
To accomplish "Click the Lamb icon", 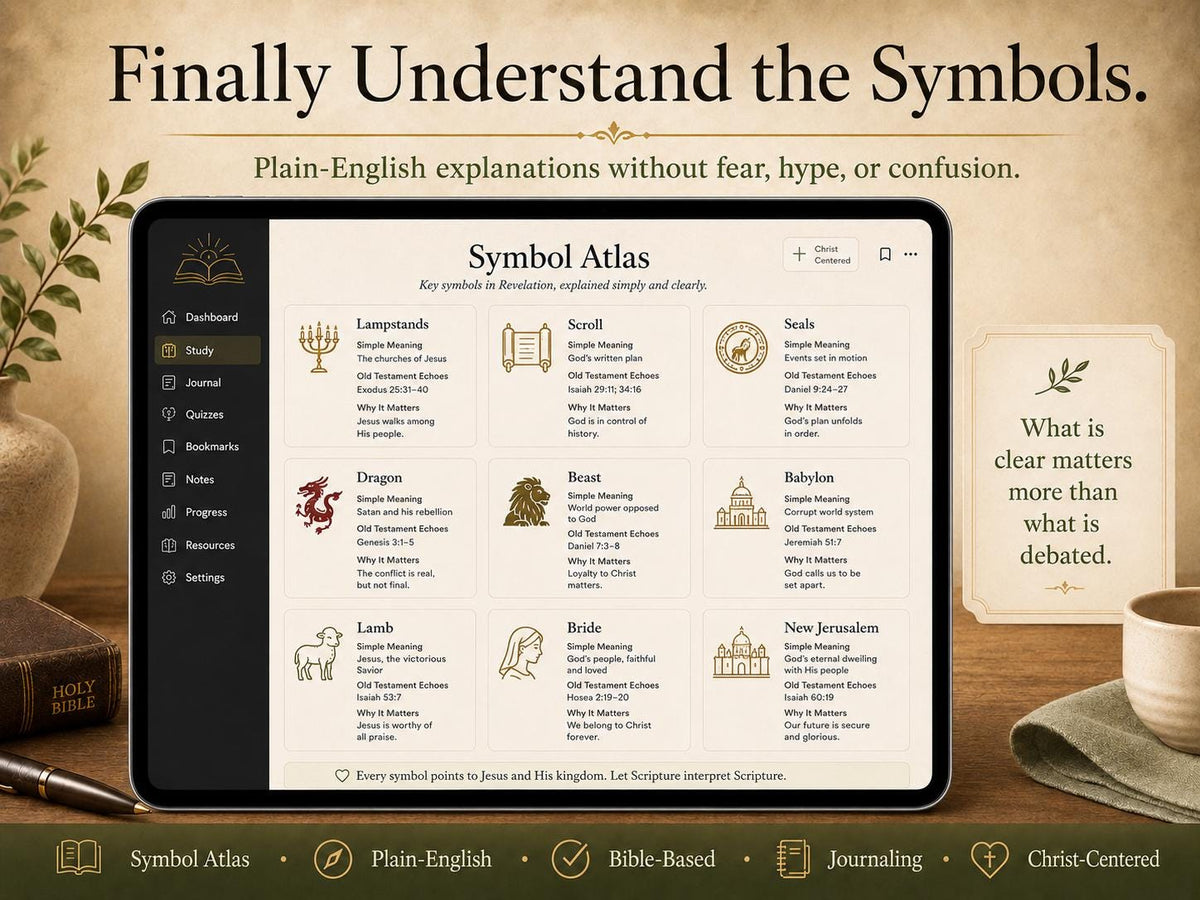I will pyautogui.click(x=318, y=655).
